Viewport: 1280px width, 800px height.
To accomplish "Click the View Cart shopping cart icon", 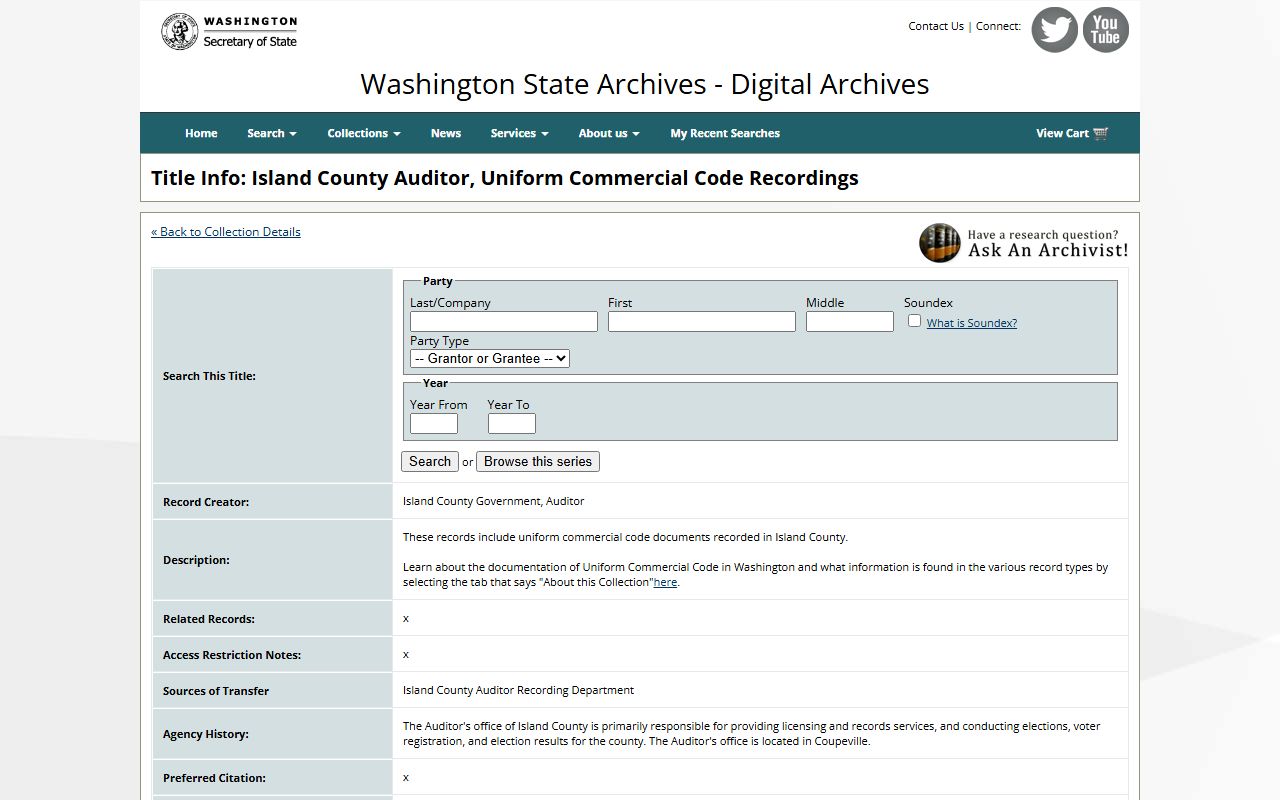I will click(1101, 133).
